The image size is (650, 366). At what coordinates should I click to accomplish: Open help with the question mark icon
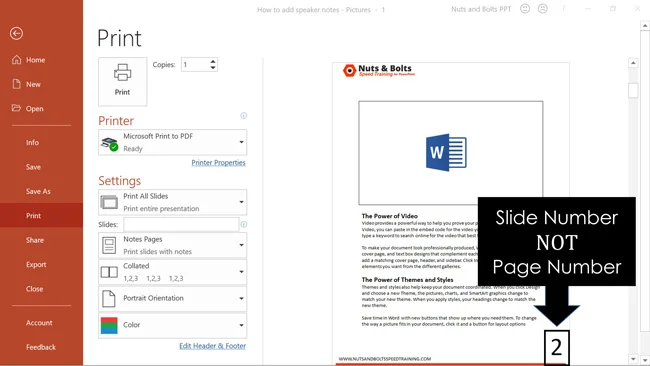[x=563, y=9]
